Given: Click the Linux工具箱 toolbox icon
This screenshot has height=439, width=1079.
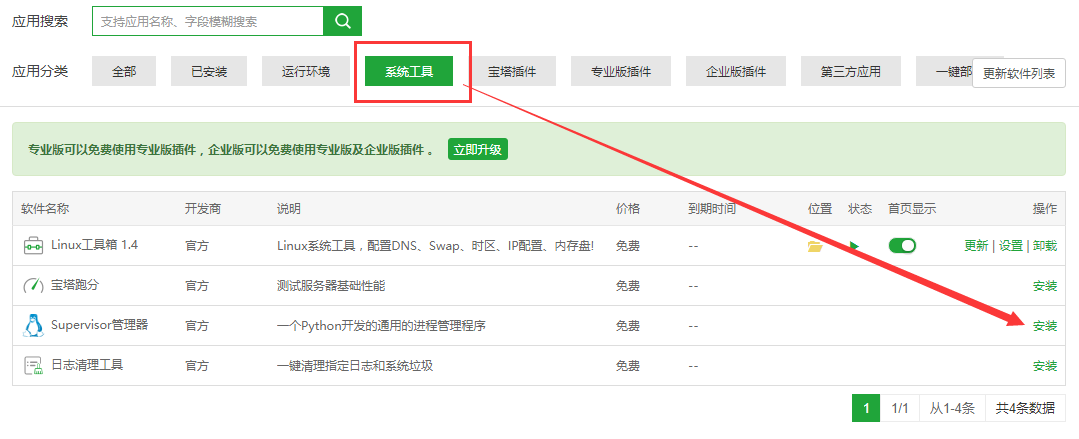Looking at the screenshot, I should click(33, 246).
